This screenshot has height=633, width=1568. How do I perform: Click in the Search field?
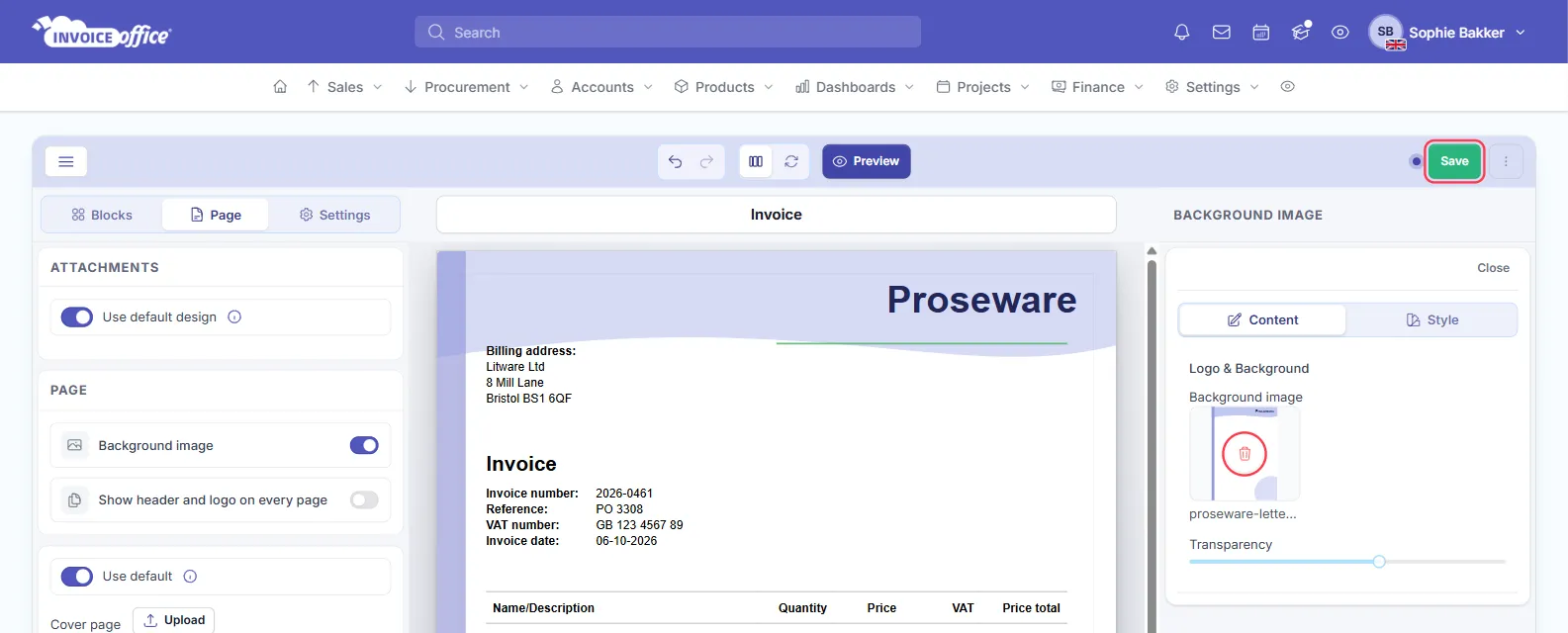tap(668, 32)
